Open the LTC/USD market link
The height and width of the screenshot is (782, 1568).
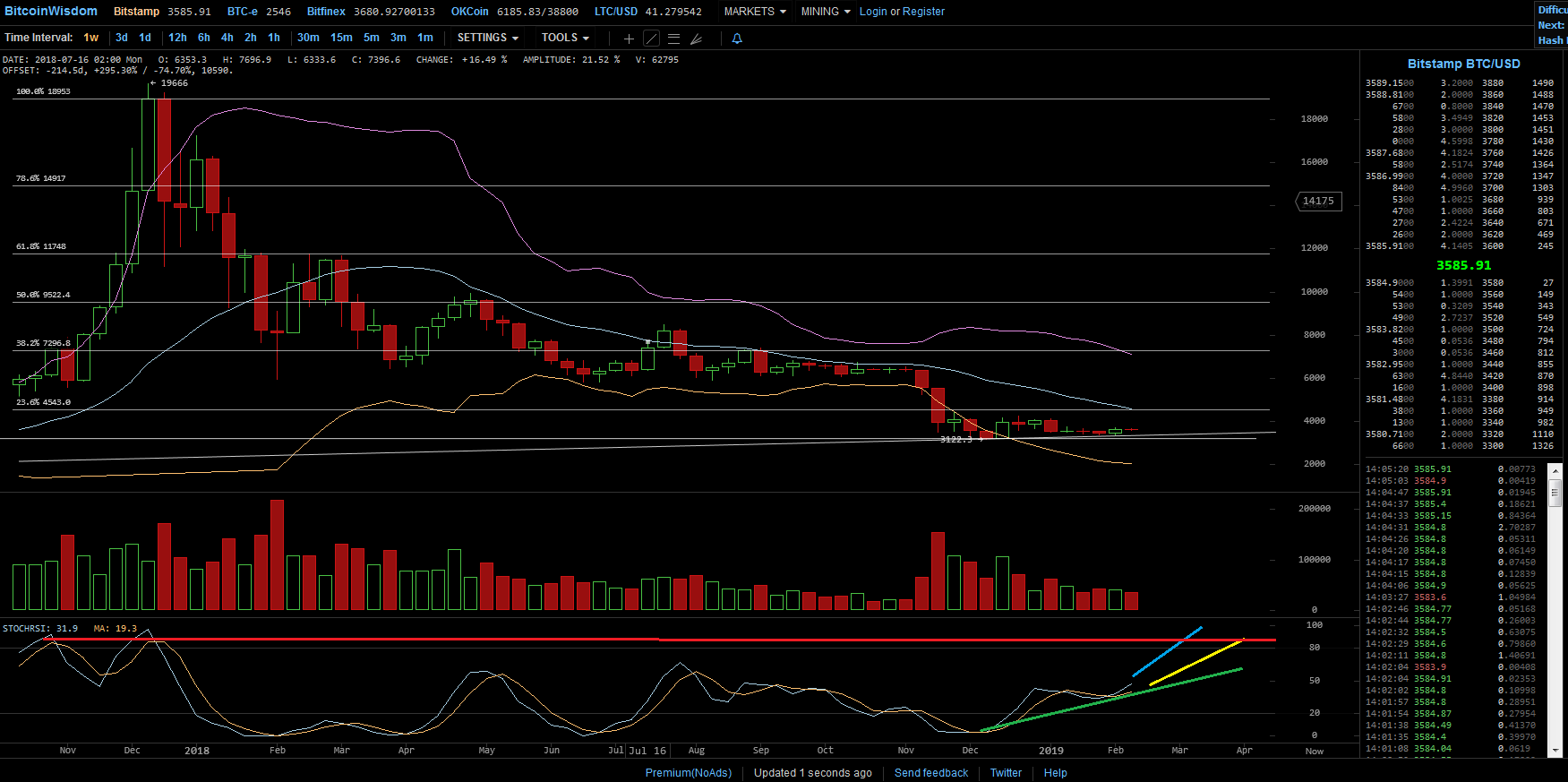pos(648,12)
